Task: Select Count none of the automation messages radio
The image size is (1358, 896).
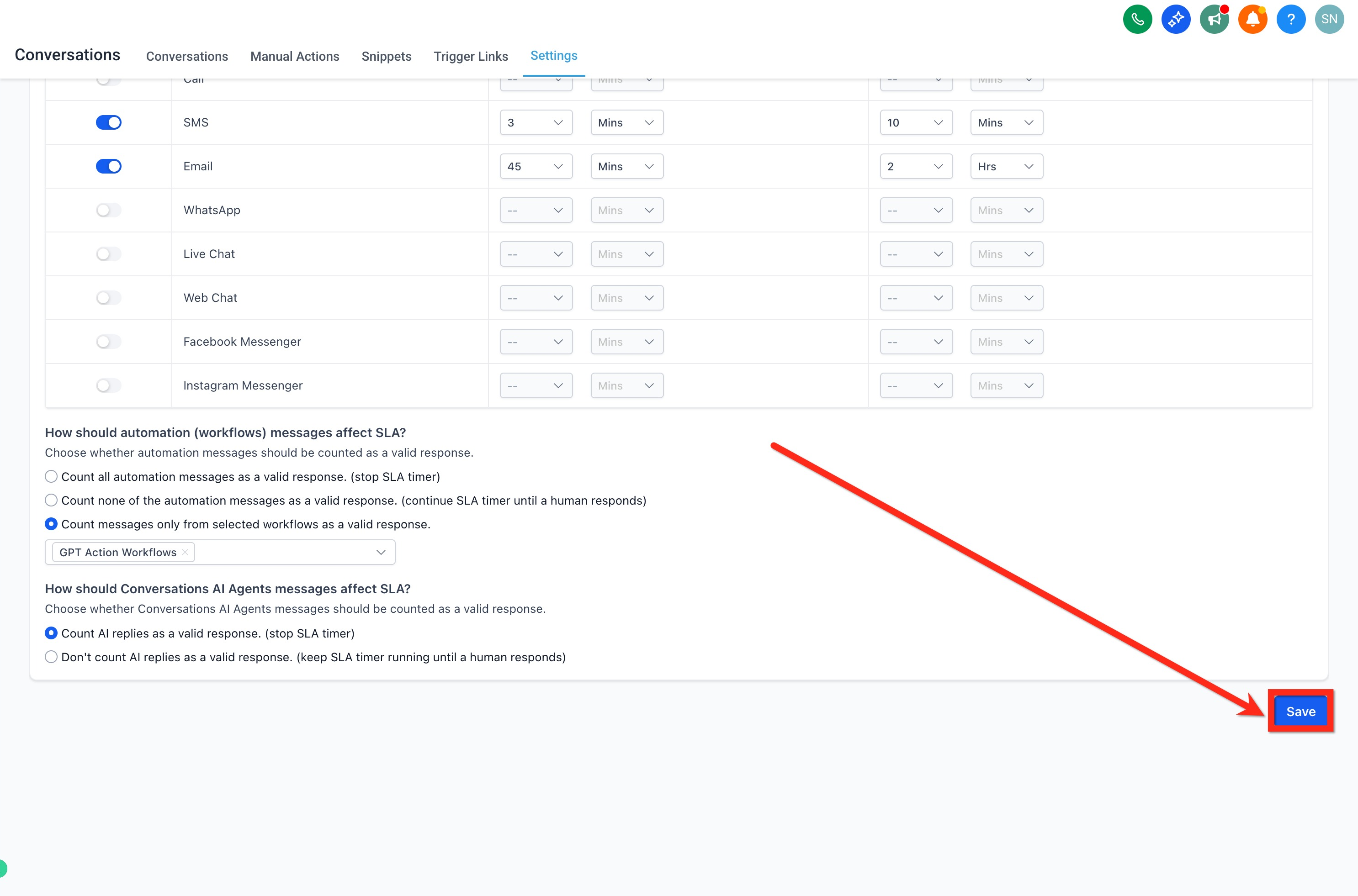Action: point(51,501)
